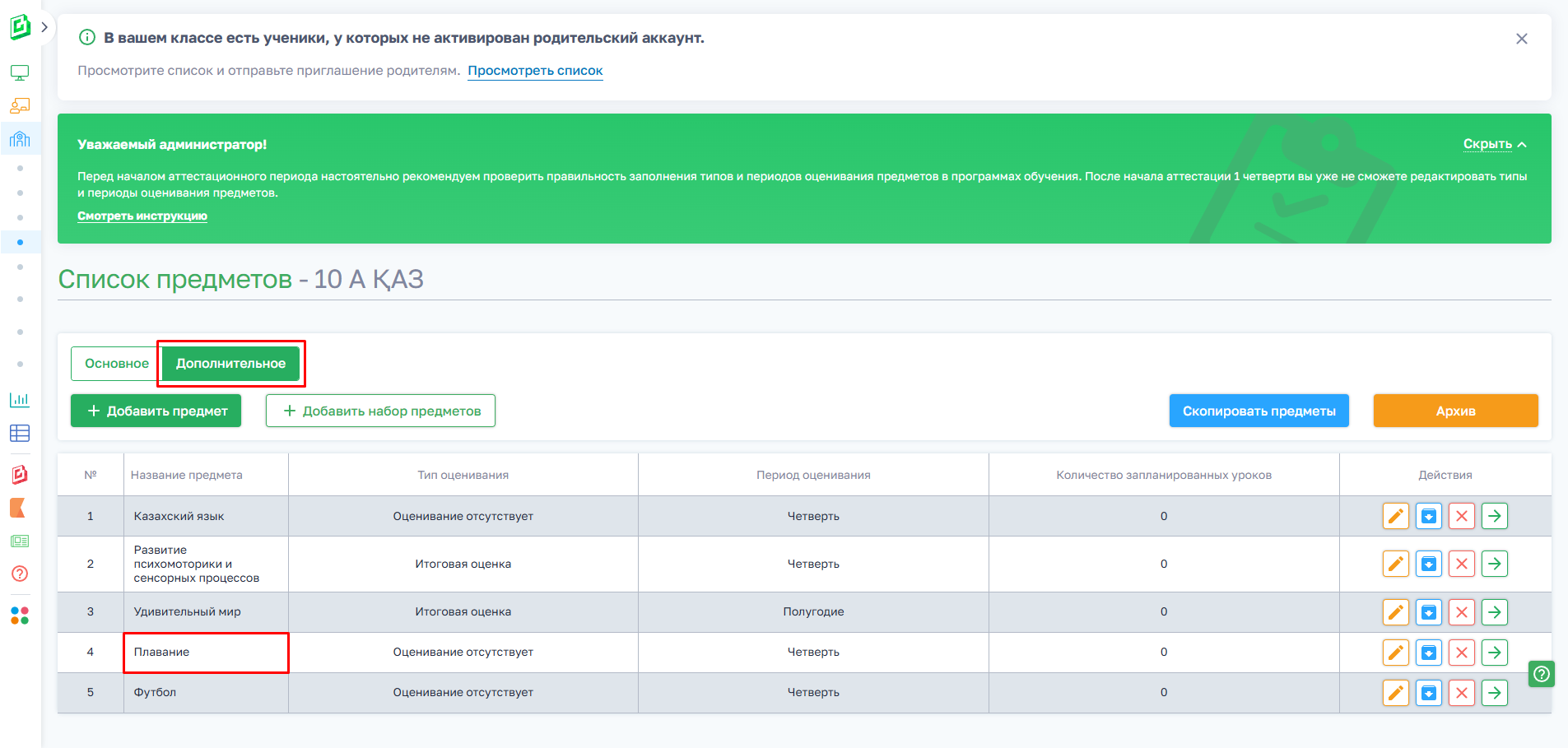1568x748 pixels.
Task: Click the school building icon in sidebar
Action: tap(20, 139)
